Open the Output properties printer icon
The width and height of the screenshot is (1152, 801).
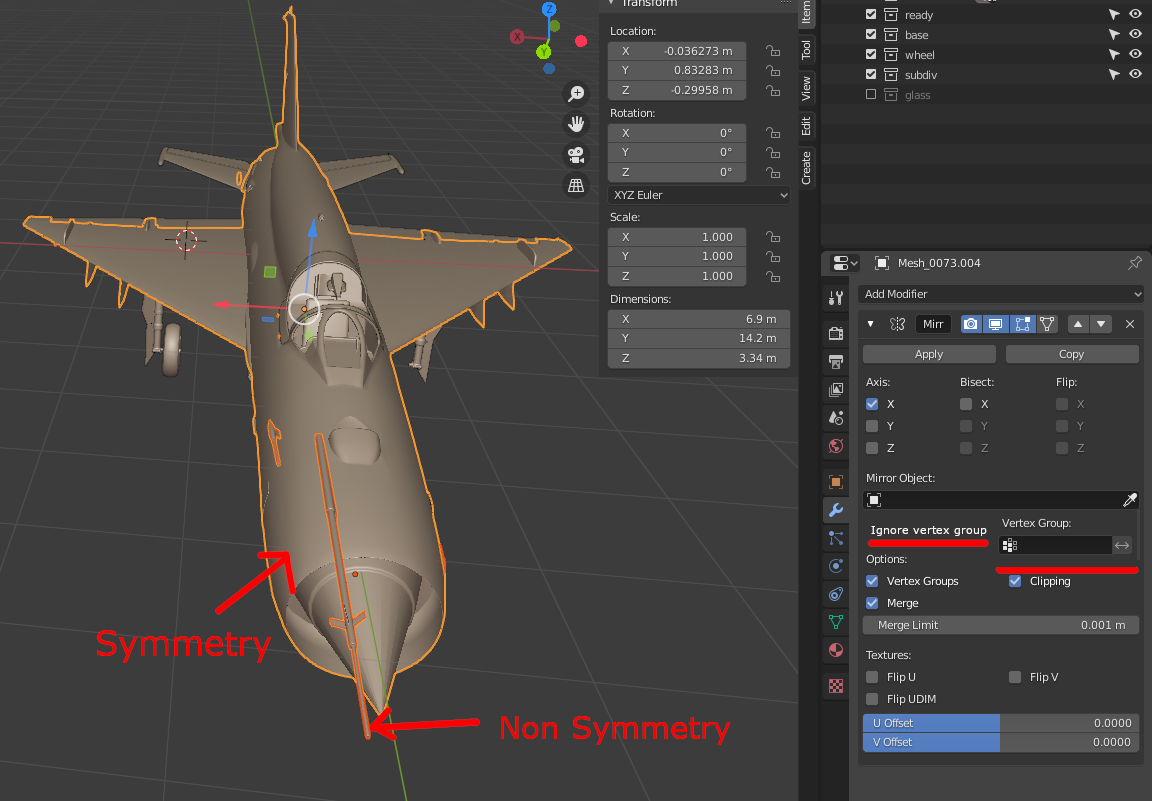(836, 362)
